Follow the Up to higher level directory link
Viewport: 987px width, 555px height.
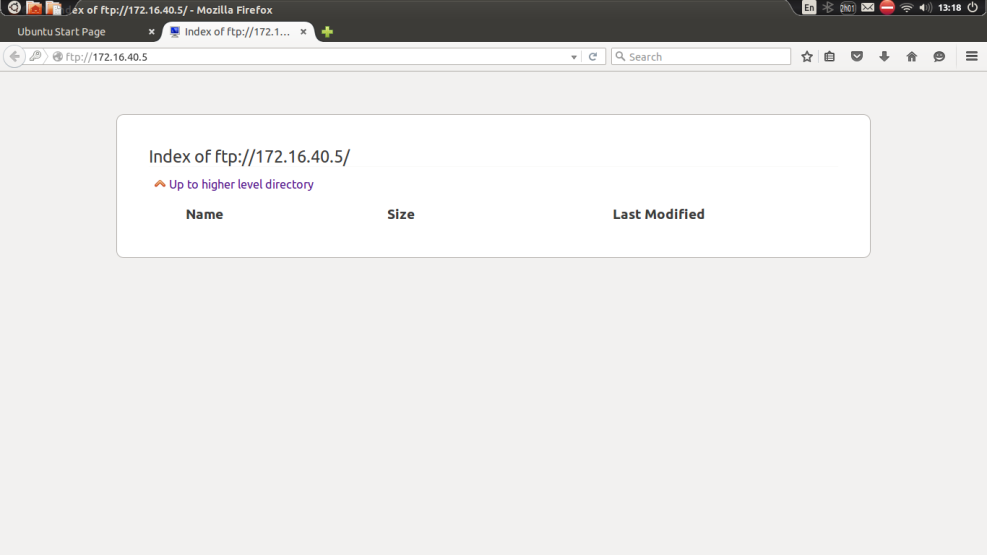click(240, 184)
